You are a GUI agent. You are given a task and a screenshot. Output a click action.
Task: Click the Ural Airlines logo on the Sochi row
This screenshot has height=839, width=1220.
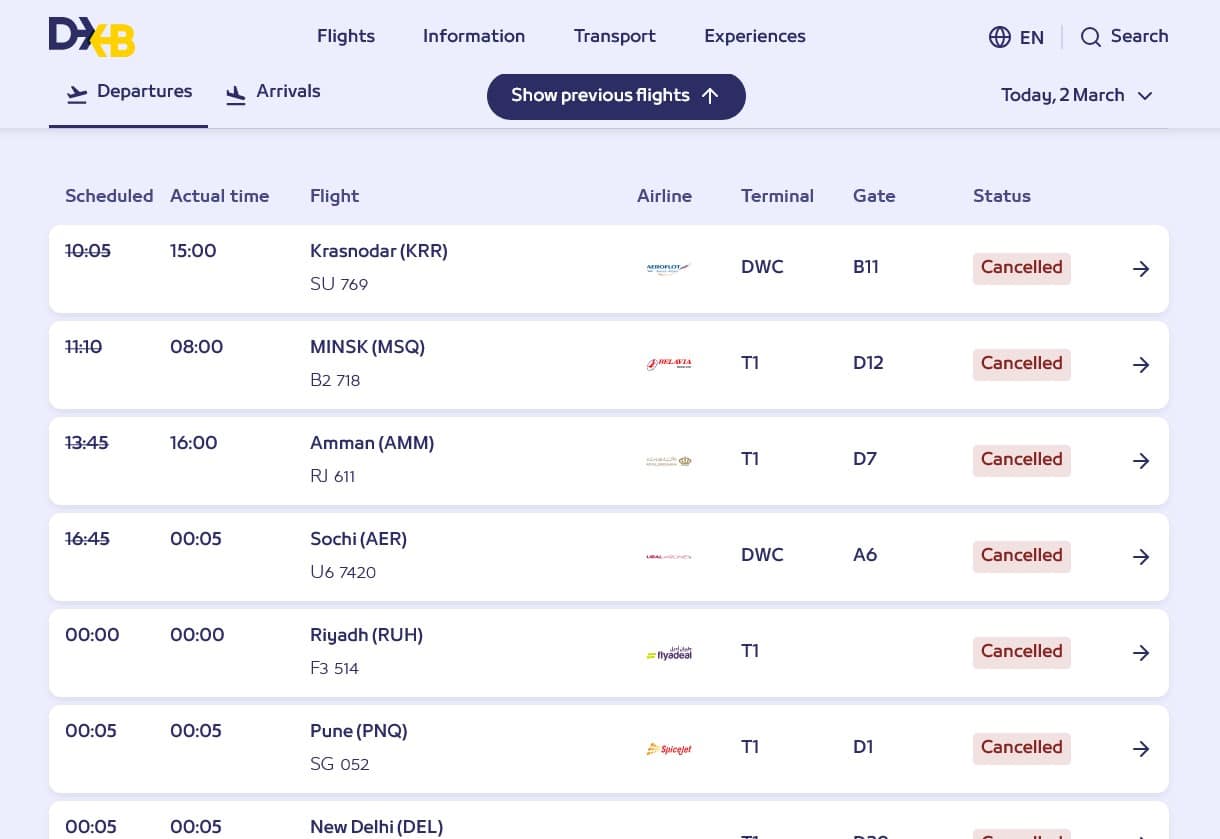668,556
